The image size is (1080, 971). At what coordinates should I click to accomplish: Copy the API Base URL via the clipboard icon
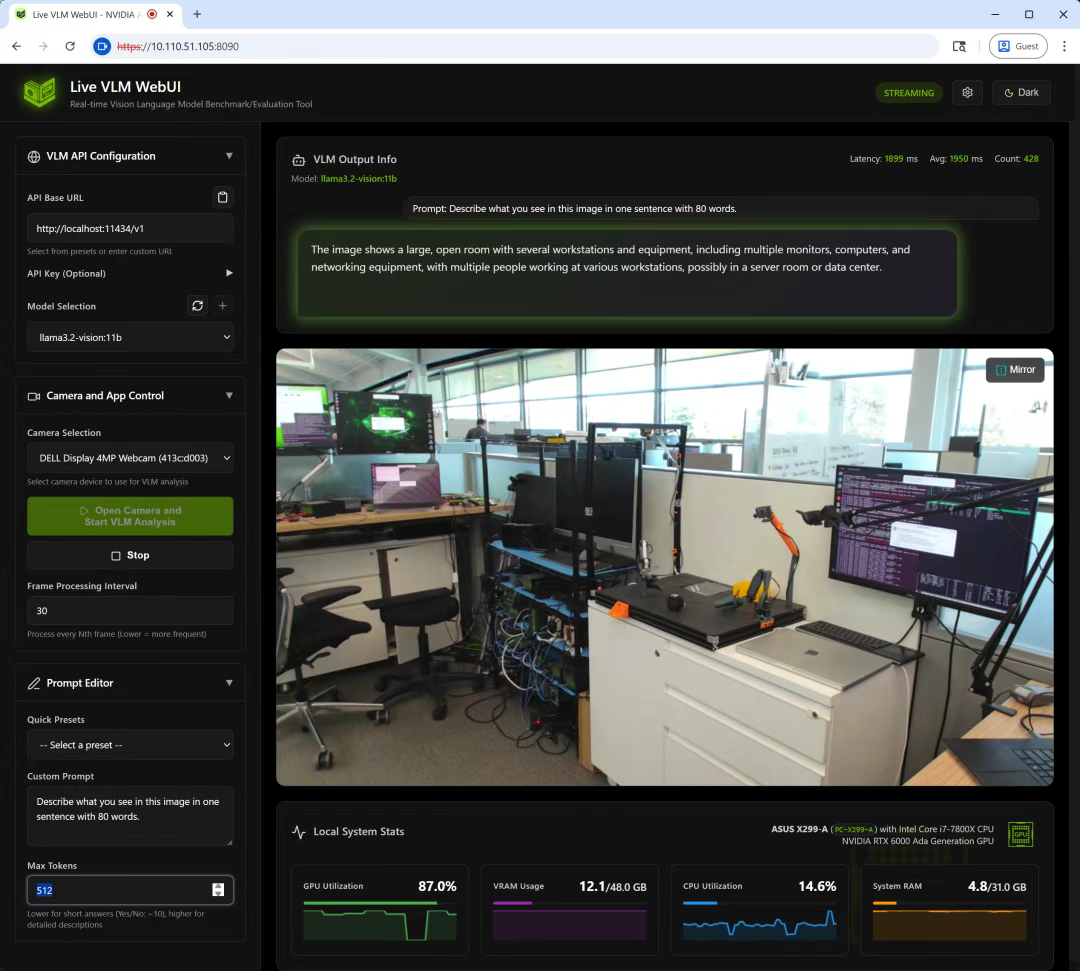(223, 197)
